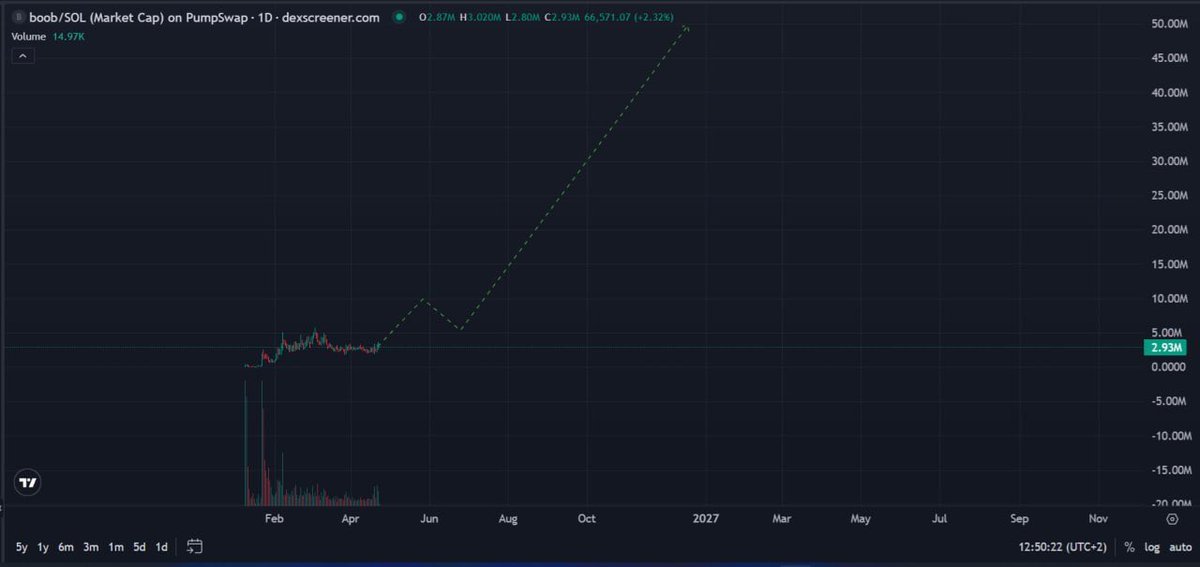
Task: Click the Oct time axis label
Action: [587, 519]
